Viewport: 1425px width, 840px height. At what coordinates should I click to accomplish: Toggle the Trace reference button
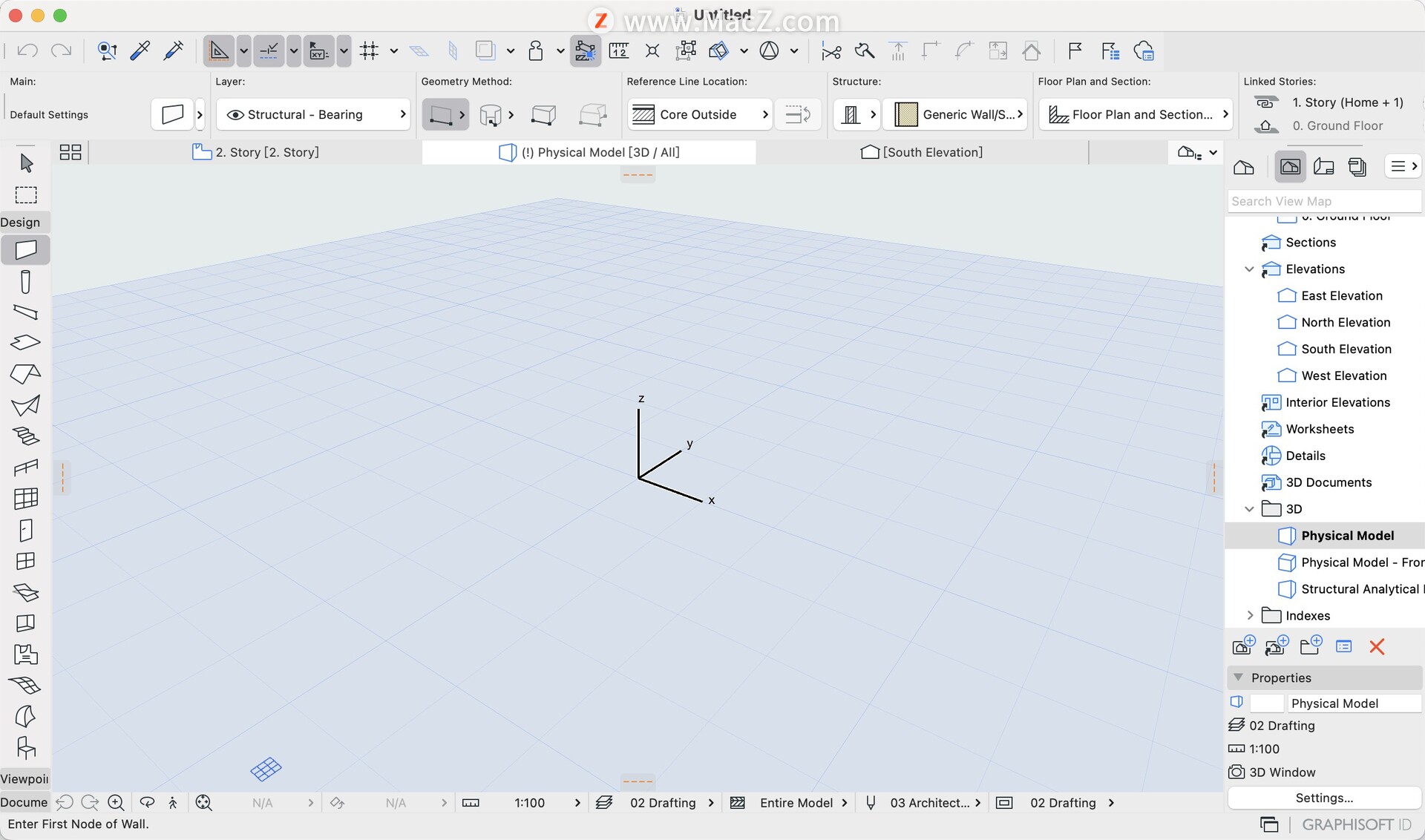click(485, 50)
